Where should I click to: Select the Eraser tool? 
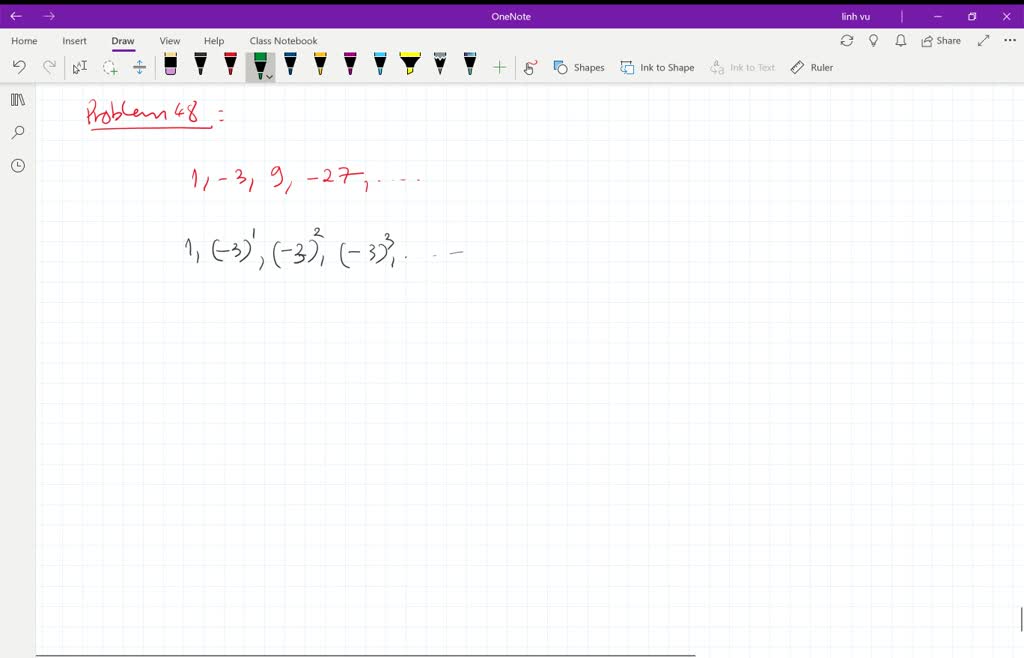(x=170, y=65)
